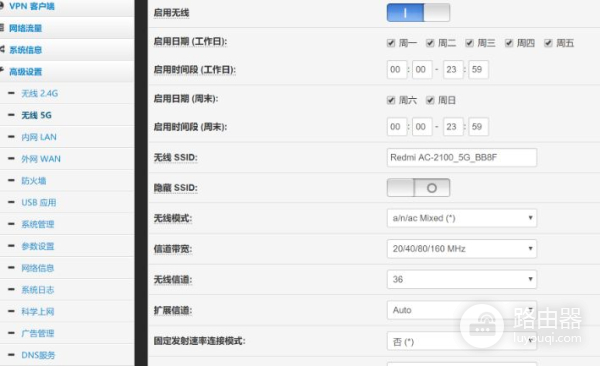600x366 pixels.
Task: Open the 无线信道 dropdown showing 36
Action: click(x=462, y=279)
